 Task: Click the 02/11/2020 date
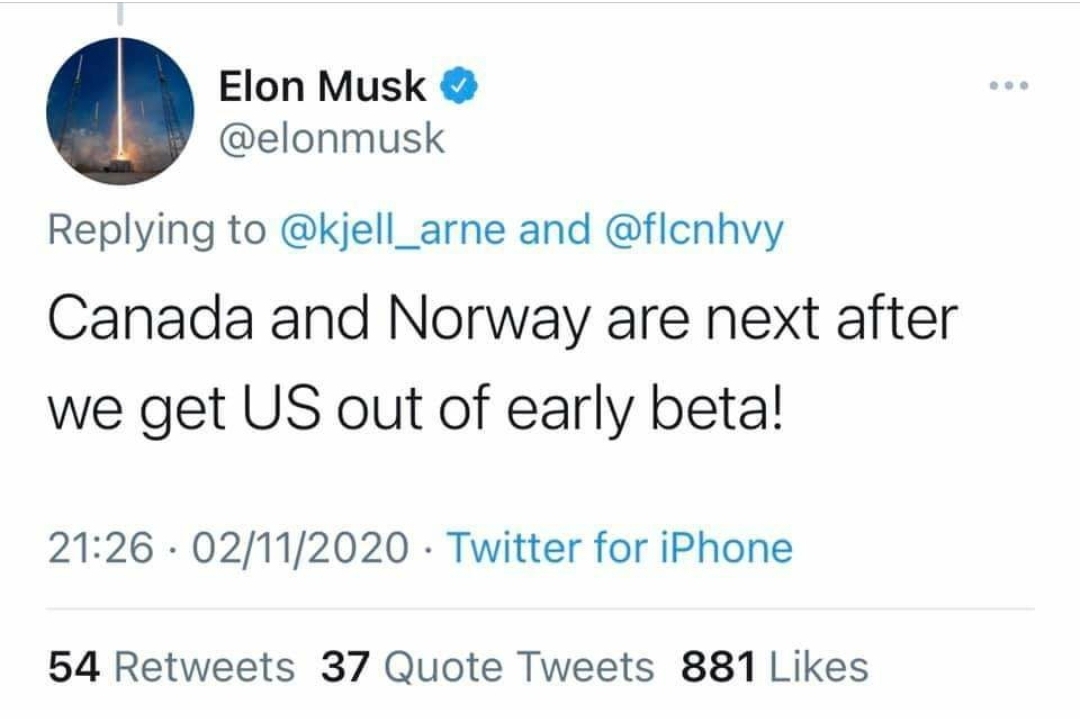[300, 548]
